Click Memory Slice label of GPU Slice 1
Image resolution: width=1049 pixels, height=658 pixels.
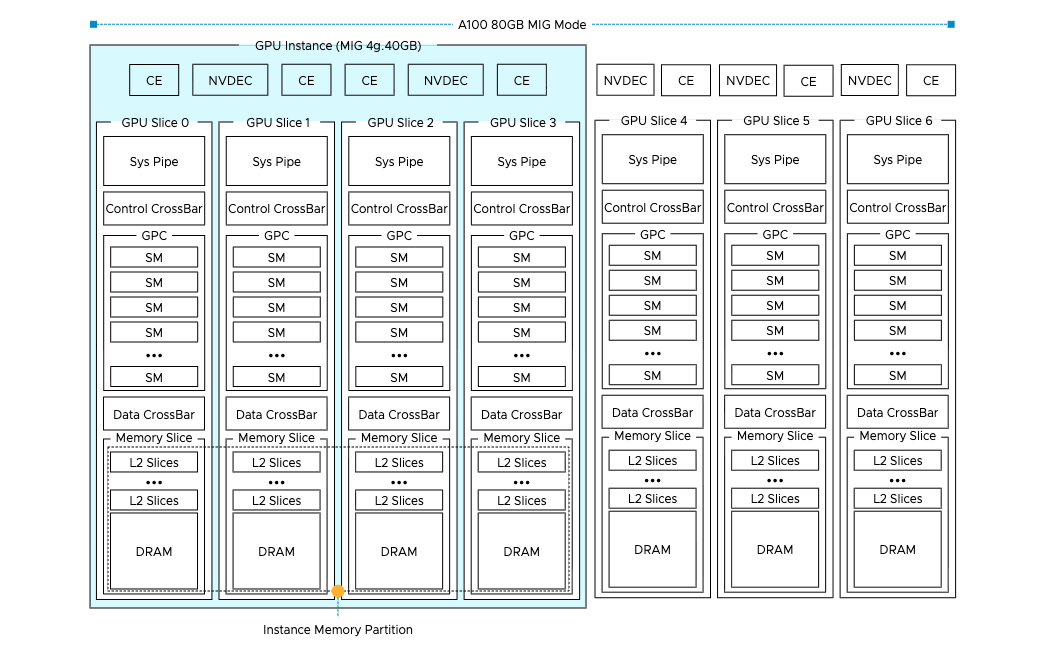click(276, 437)
